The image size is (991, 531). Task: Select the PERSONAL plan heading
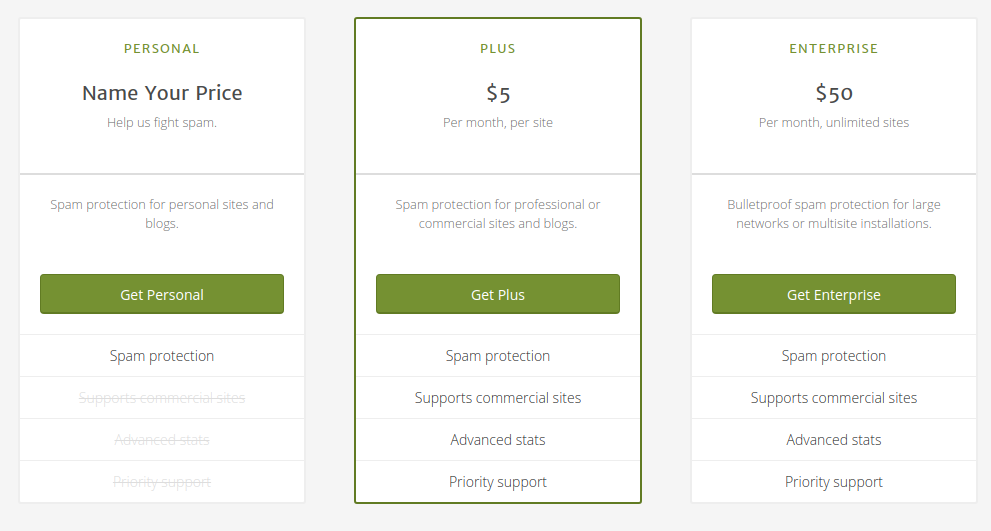pyautogui.click(x=162, y=48)
